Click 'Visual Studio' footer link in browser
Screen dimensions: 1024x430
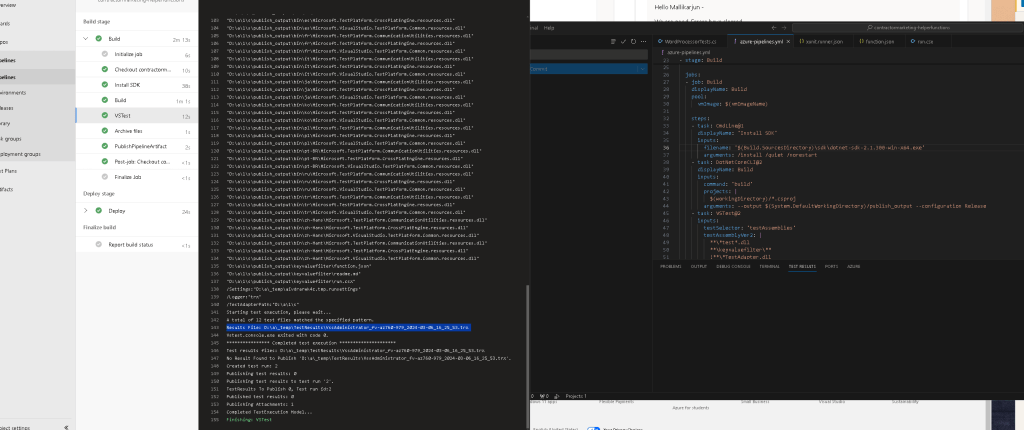[x=831, y=401]
